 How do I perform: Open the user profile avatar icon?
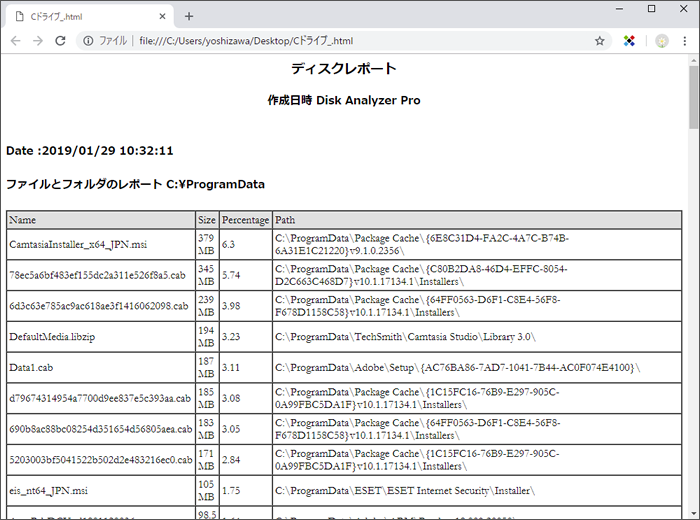[x=662, y=41]
